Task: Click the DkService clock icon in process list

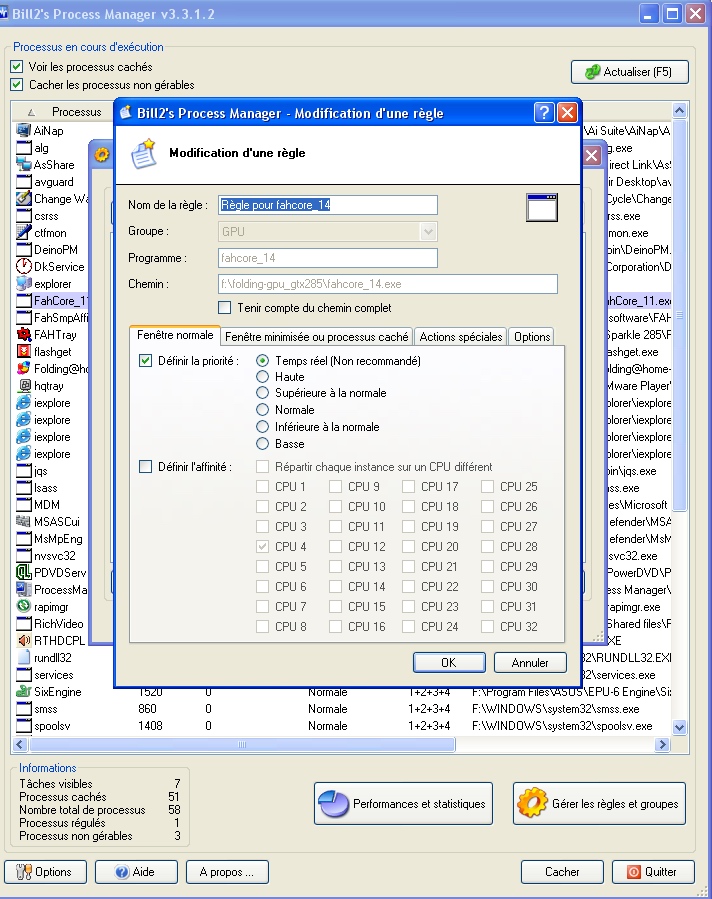Action: (24, 267)
